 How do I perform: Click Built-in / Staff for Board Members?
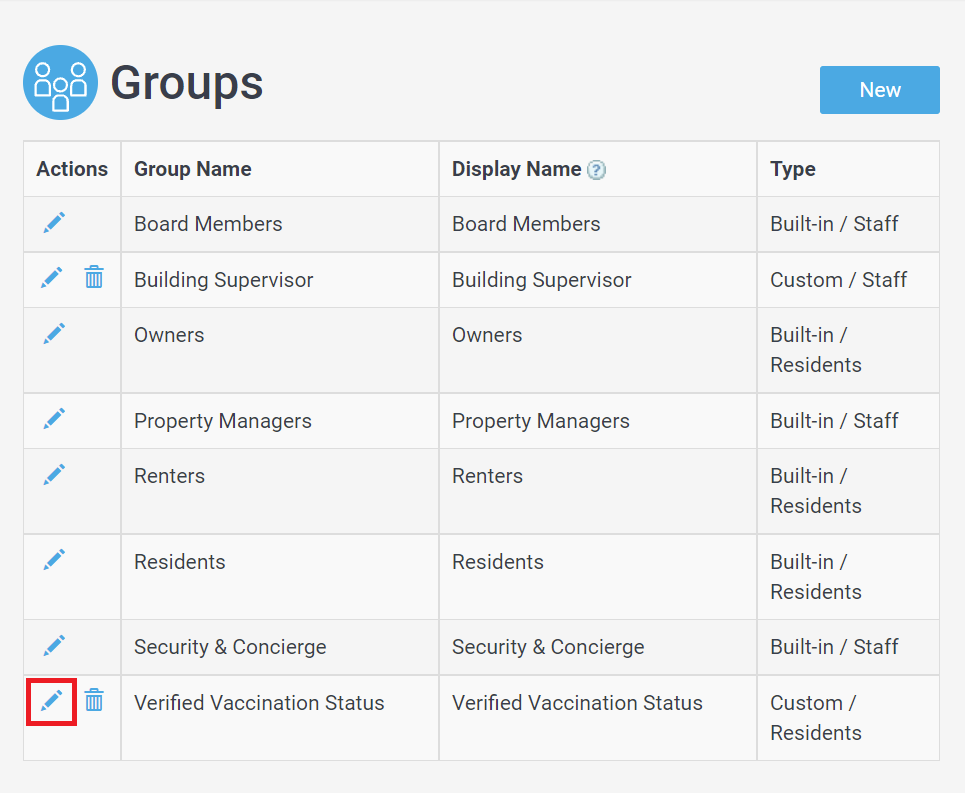coord(848,224)
